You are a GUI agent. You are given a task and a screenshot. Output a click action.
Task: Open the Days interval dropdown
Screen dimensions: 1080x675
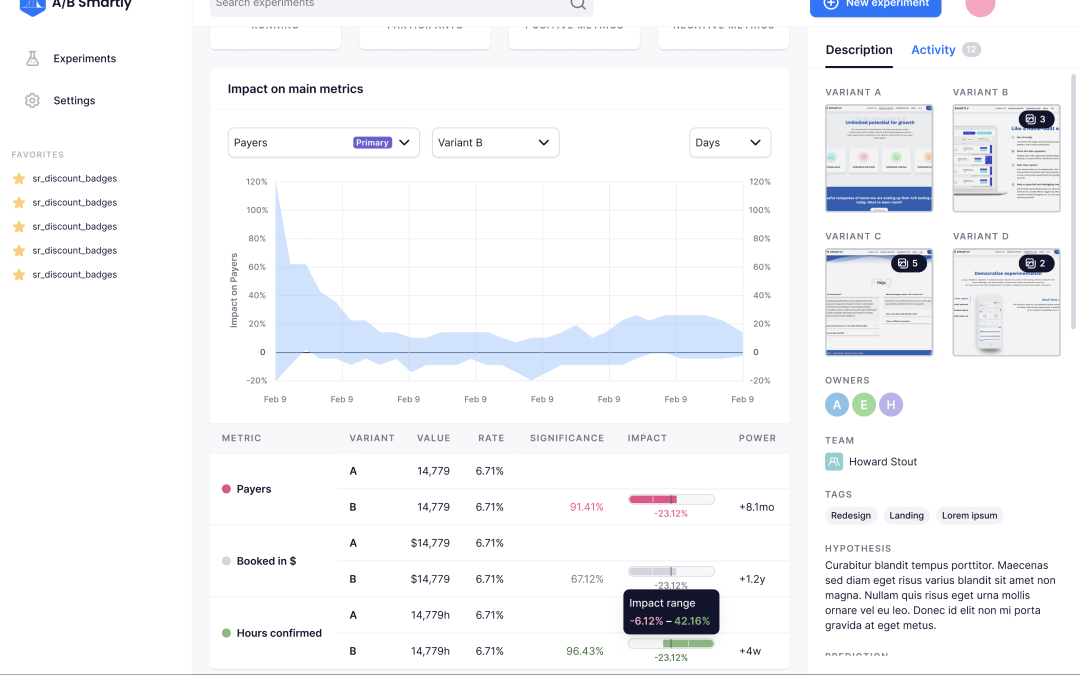coord(729,143)
